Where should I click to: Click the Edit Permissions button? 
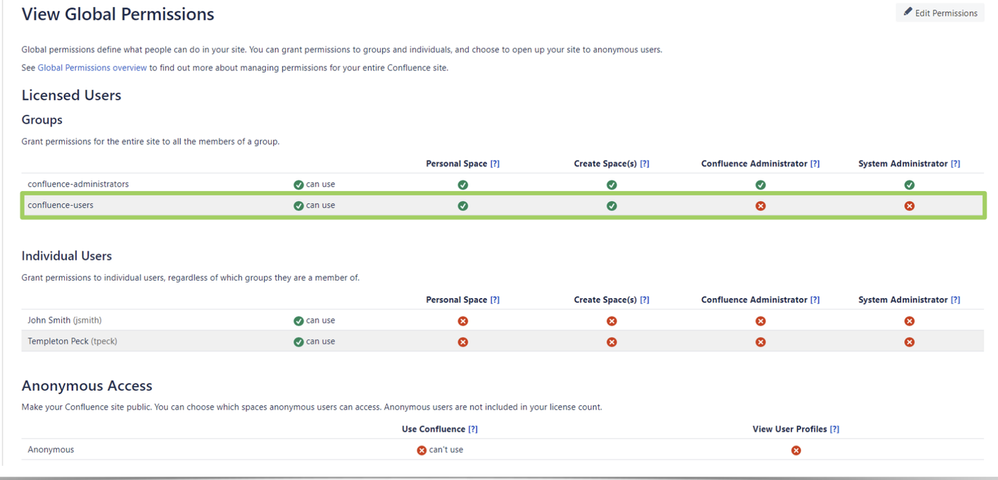(x=939, y=13)
